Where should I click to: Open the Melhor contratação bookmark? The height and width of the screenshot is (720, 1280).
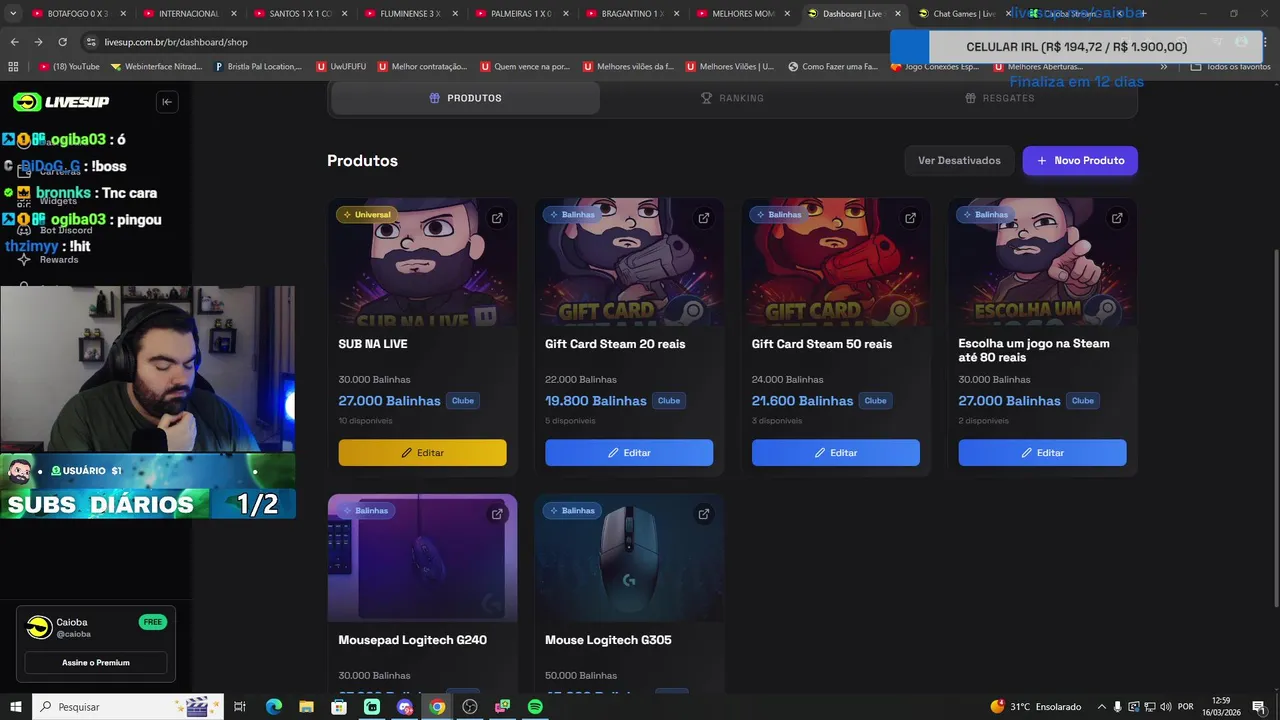421,66
